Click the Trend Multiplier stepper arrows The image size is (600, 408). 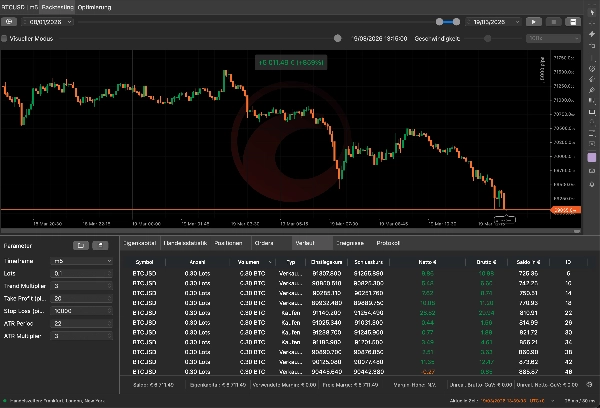[109, 286]
